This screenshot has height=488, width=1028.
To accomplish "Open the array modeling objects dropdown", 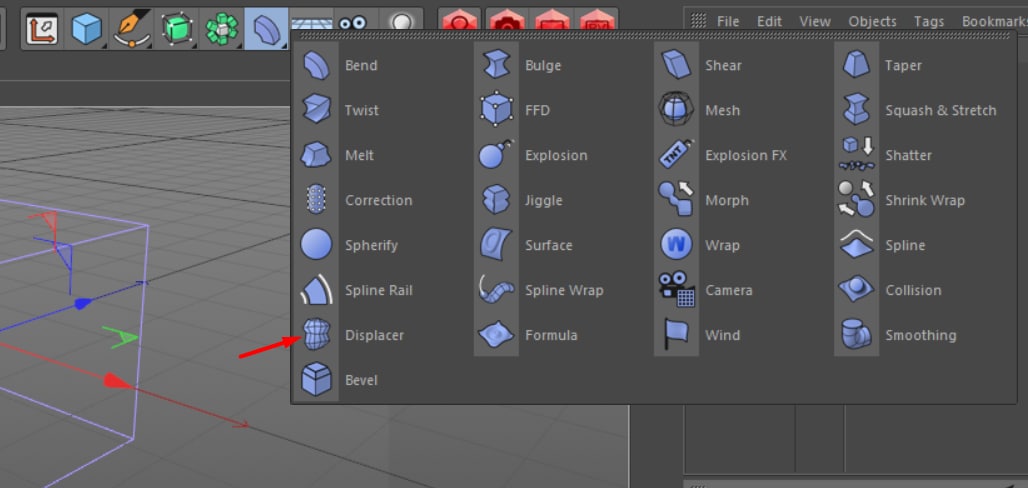I will (222, 28).
